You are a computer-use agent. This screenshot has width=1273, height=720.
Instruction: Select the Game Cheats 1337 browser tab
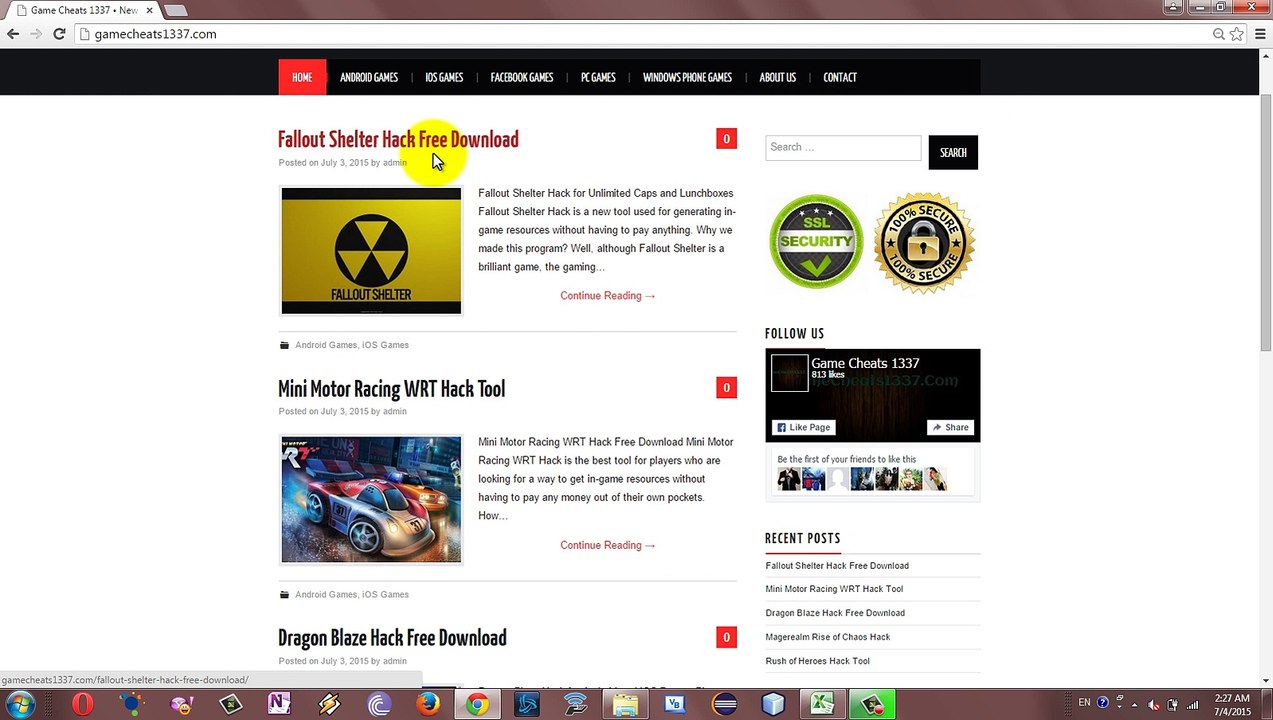[84, 10]
